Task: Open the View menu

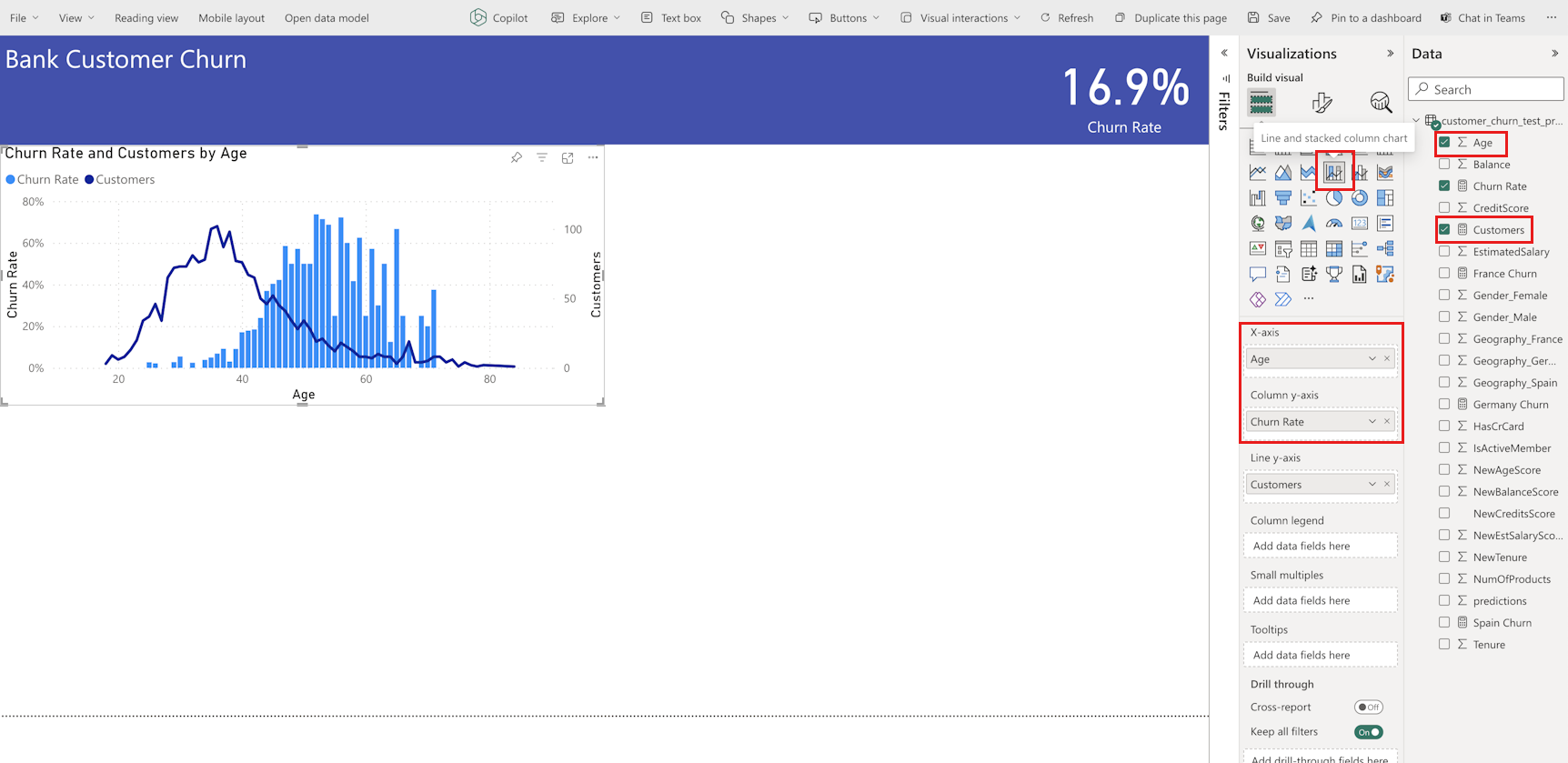Action: coord(76,17)
